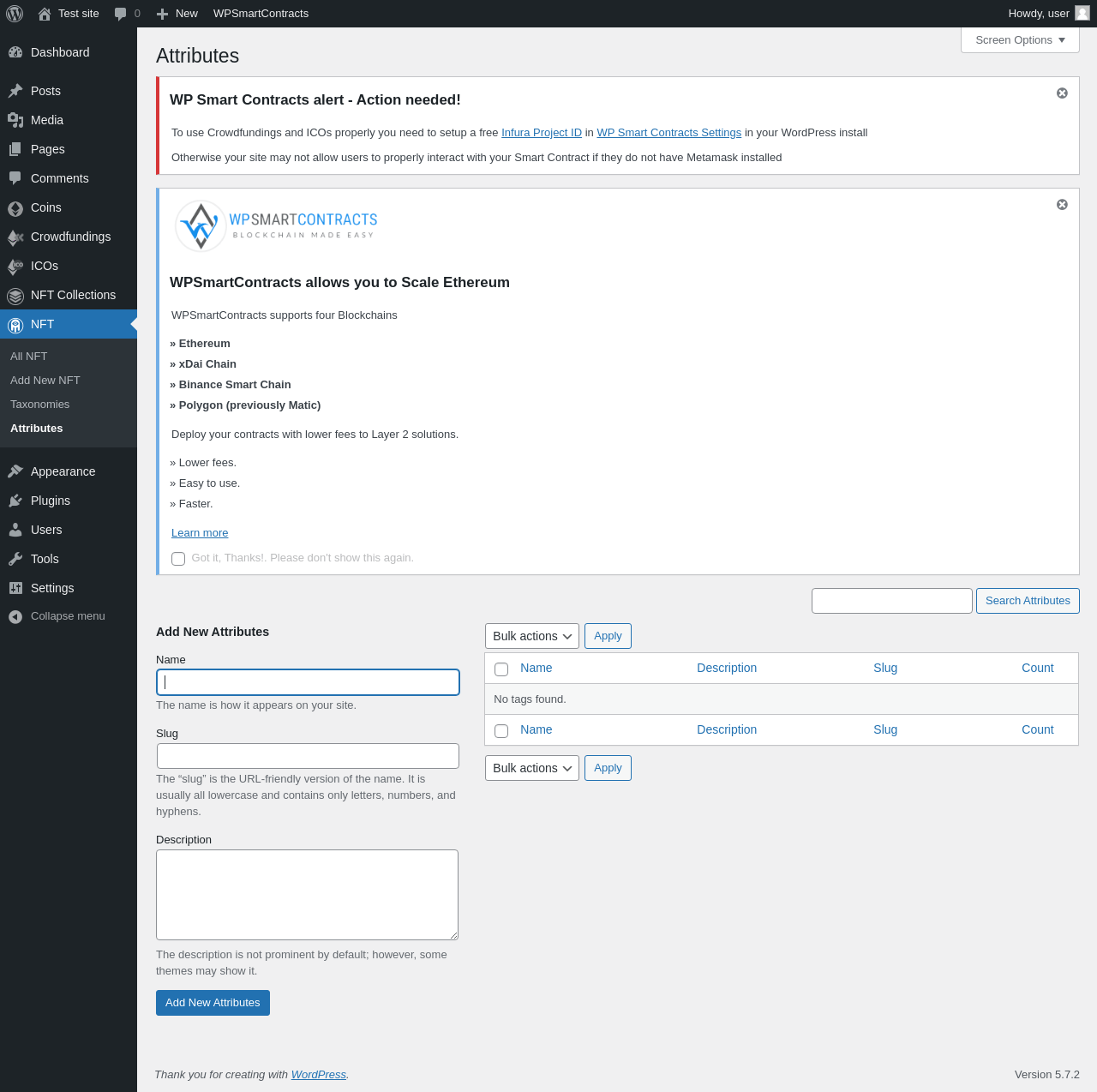Open the bottom Bulk actions dropdown
The height and width of the screenshot is (1092, 1097).
tap(532, 768)
